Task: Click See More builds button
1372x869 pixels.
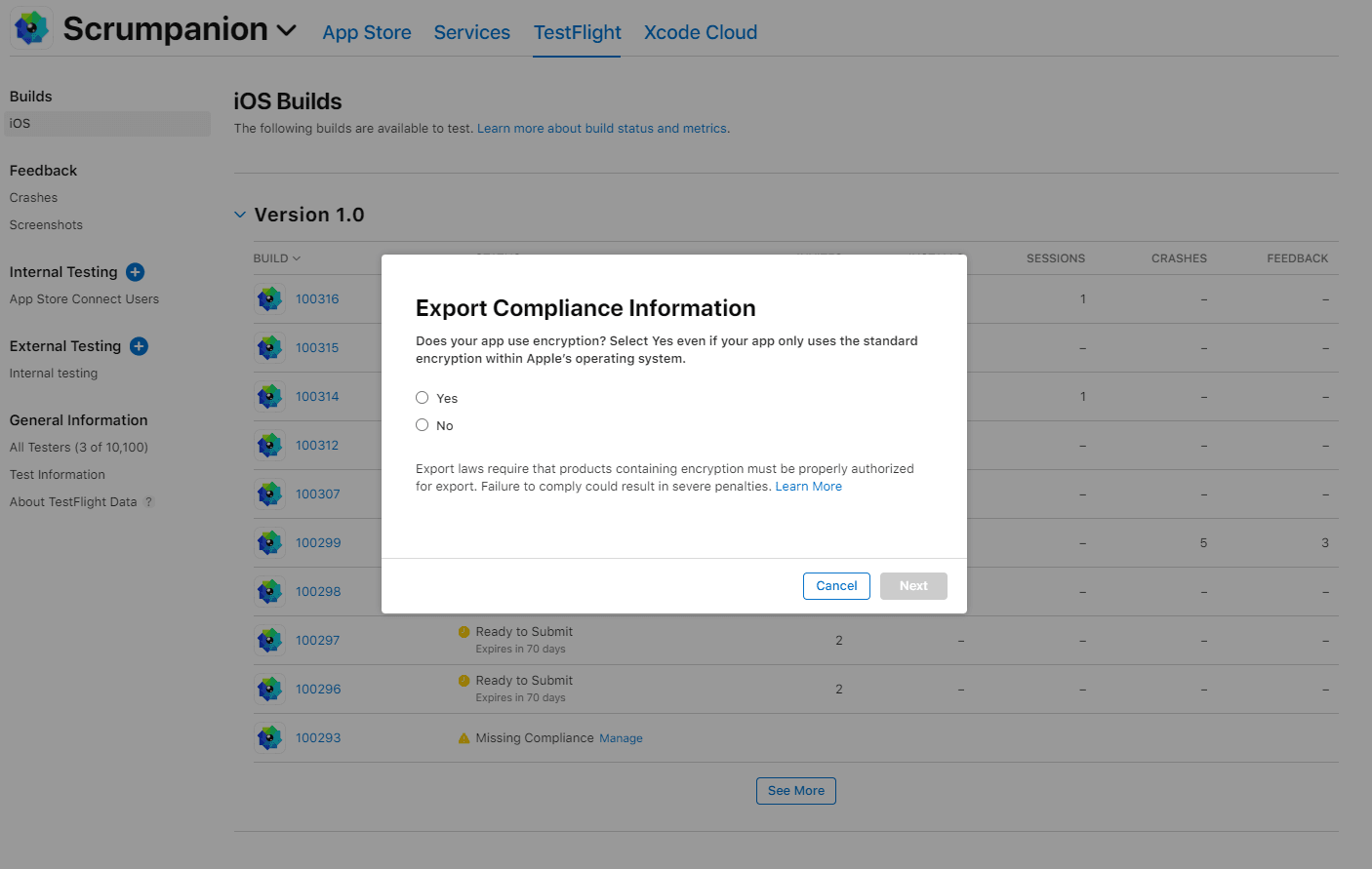Action: coord(796,791)
